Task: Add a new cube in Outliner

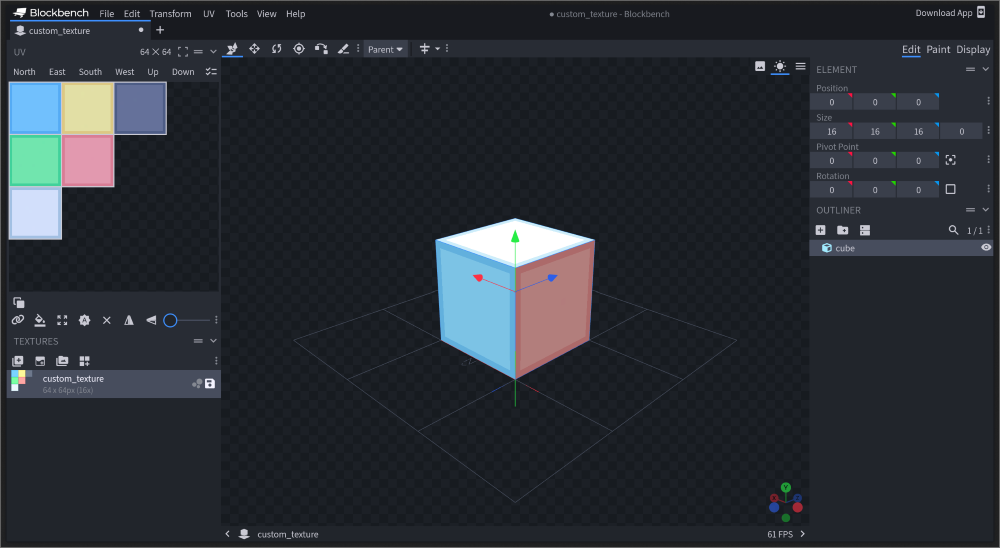Action: point(820,230)
